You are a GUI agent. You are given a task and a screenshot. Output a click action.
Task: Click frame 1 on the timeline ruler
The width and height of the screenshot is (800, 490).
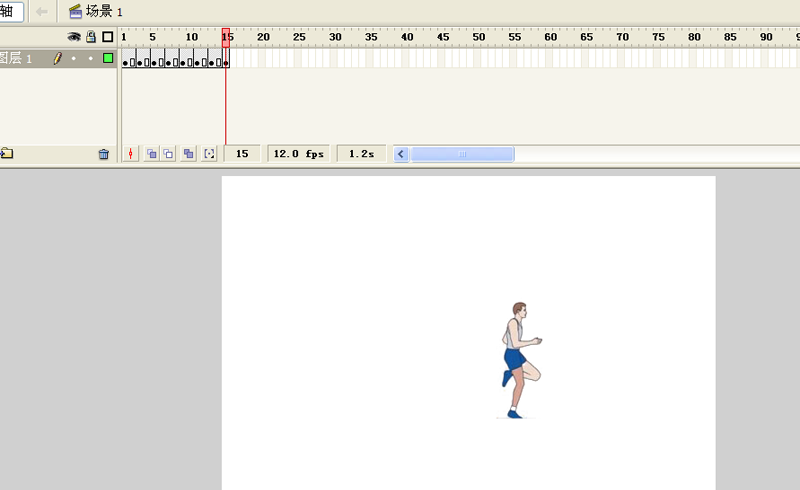point(124,37)
